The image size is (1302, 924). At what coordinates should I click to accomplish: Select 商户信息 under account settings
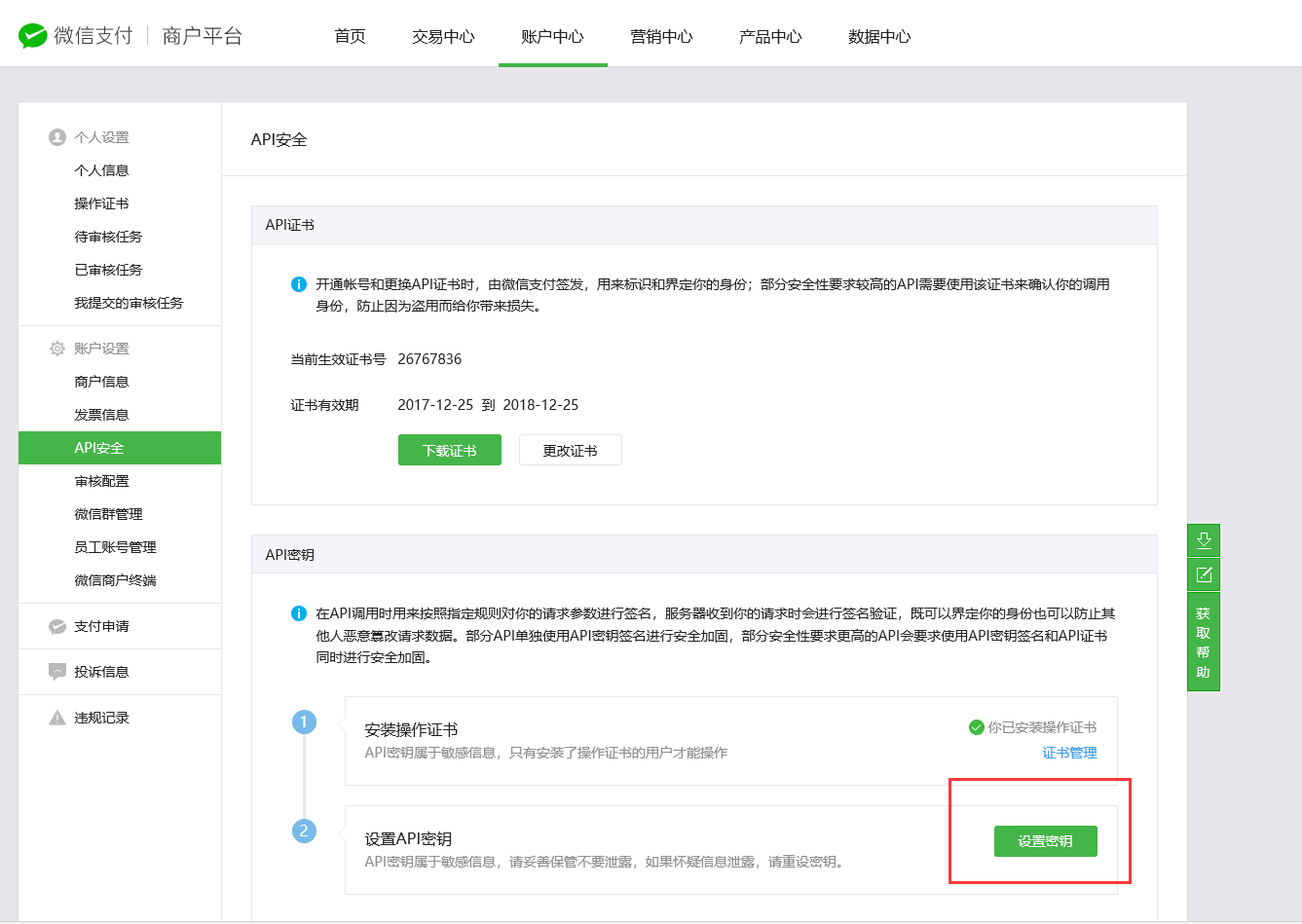101,382
